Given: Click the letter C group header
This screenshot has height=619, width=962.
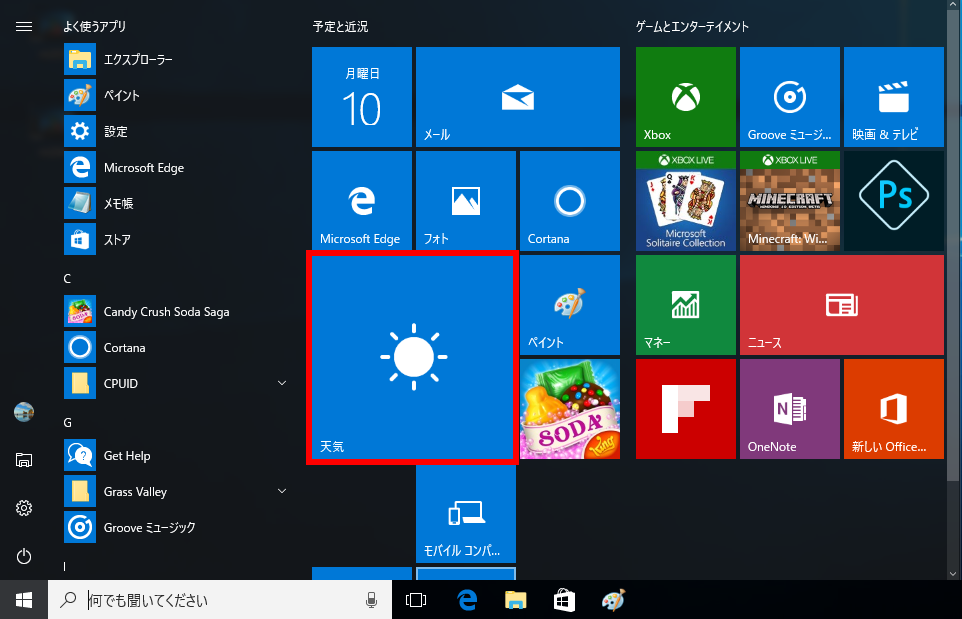Looking at the screenshot, I should point(67,279).
